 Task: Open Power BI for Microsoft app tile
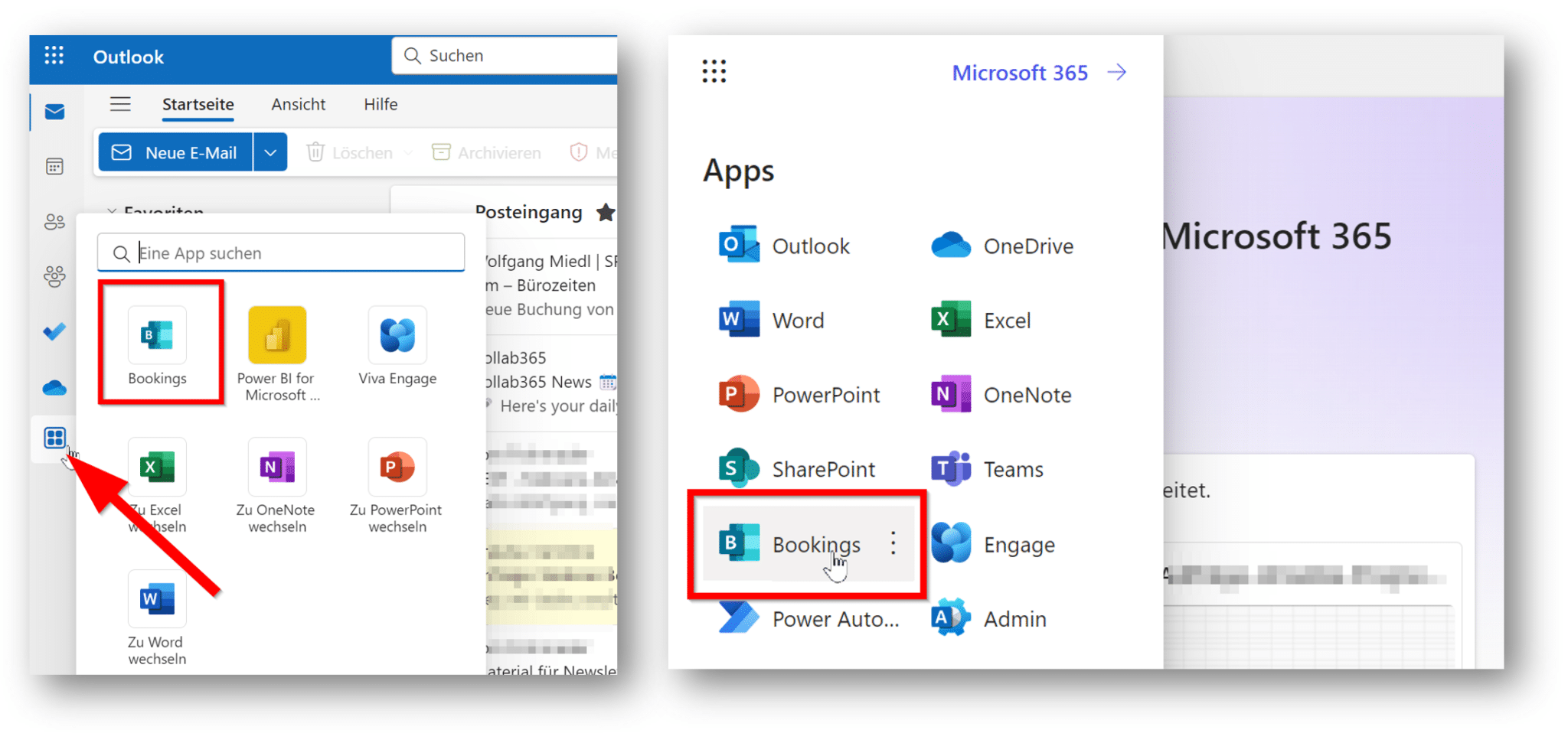click(276, 354)
